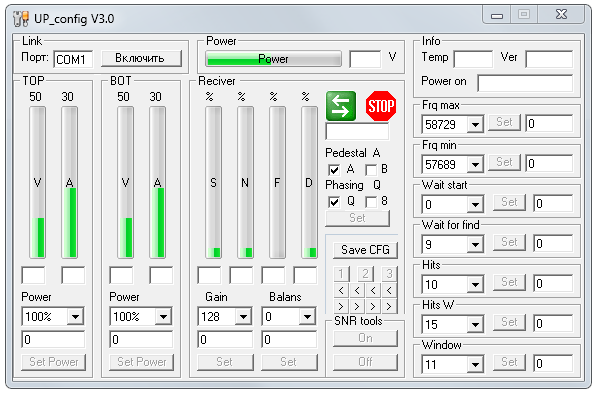This screenshot has height=395, width=596.
Task: Click the Reciver N level bar
Action: (245, 182)
